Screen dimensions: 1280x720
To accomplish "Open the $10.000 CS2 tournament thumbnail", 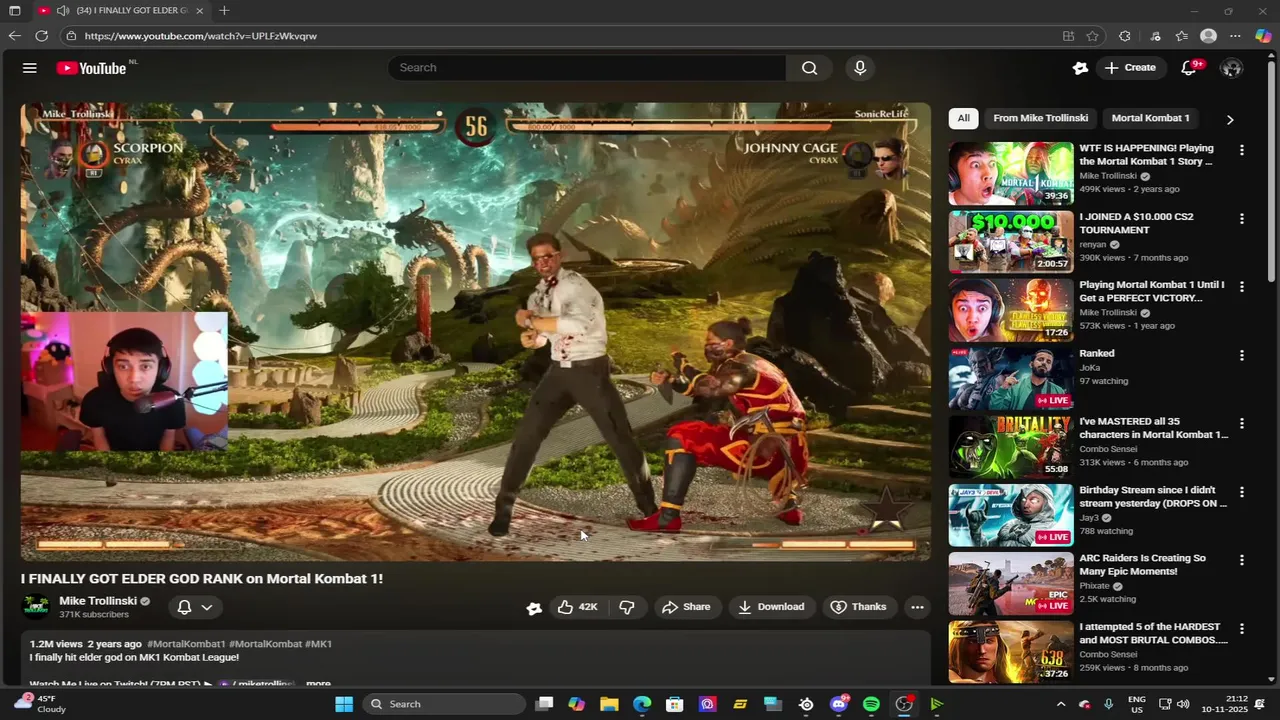I will click(x=1011, y=242).
